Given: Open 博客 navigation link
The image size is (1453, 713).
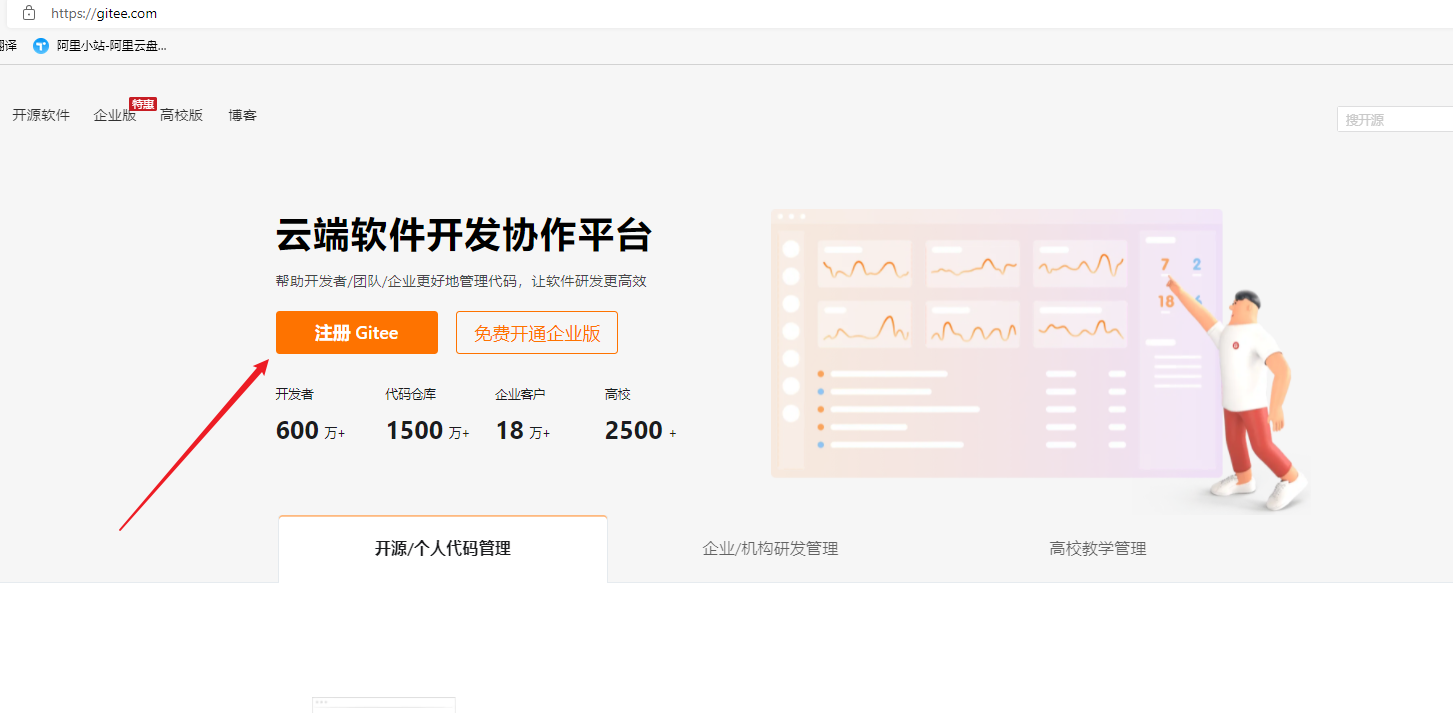Looking at the screenshot, I should (x=242, y=115).
